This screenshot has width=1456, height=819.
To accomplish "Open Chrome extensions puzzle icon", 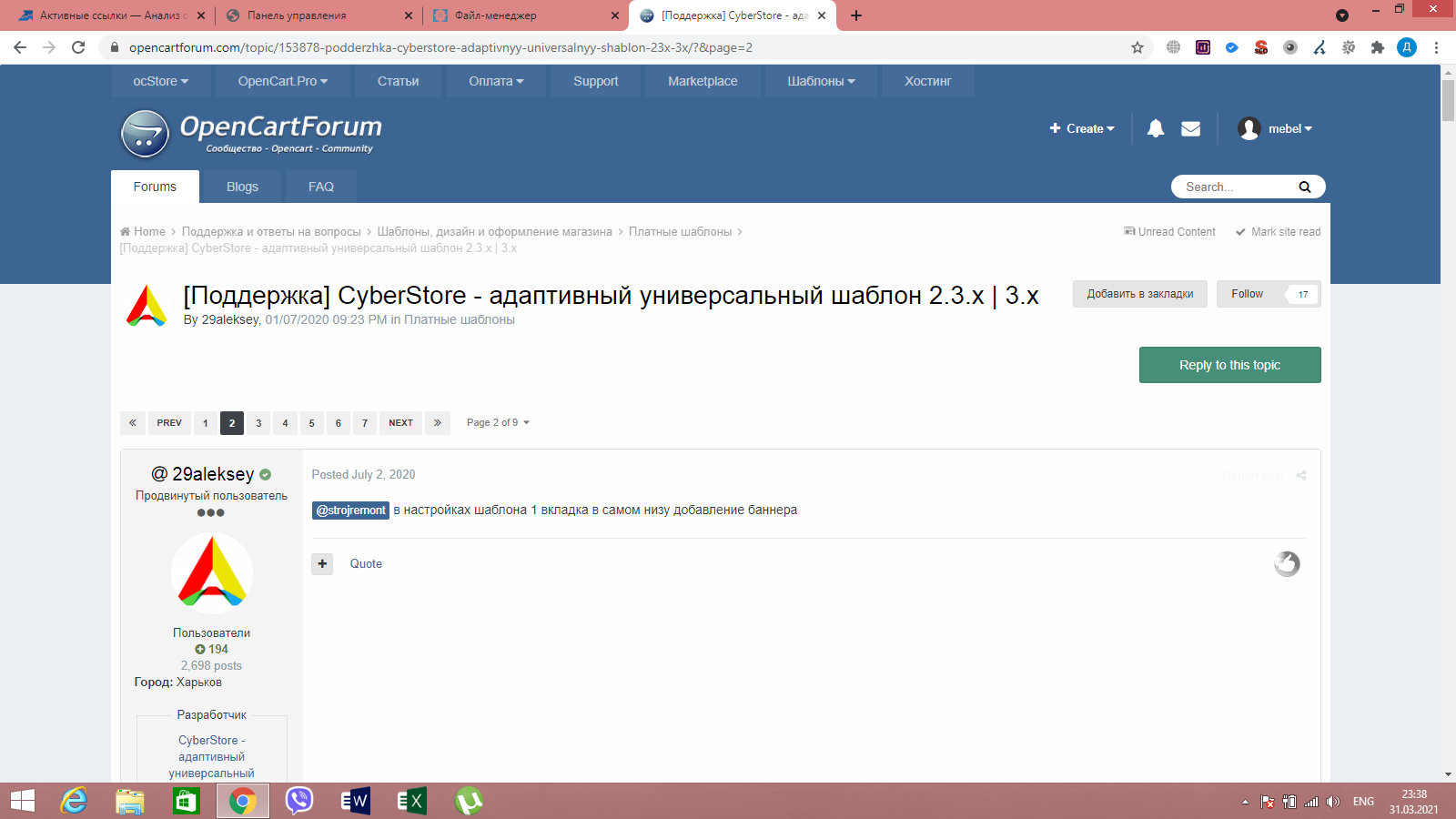I will (1378, 47).
